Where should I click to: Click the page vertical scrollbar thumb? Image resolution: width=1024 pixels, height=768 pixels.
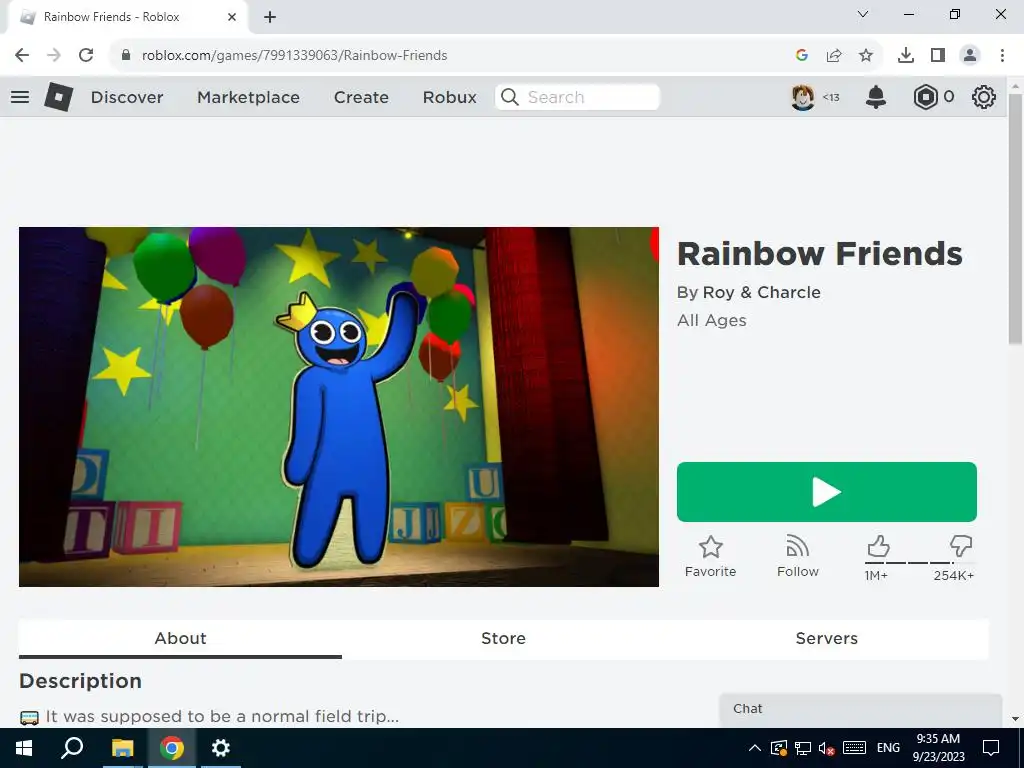click(1016, 219)
